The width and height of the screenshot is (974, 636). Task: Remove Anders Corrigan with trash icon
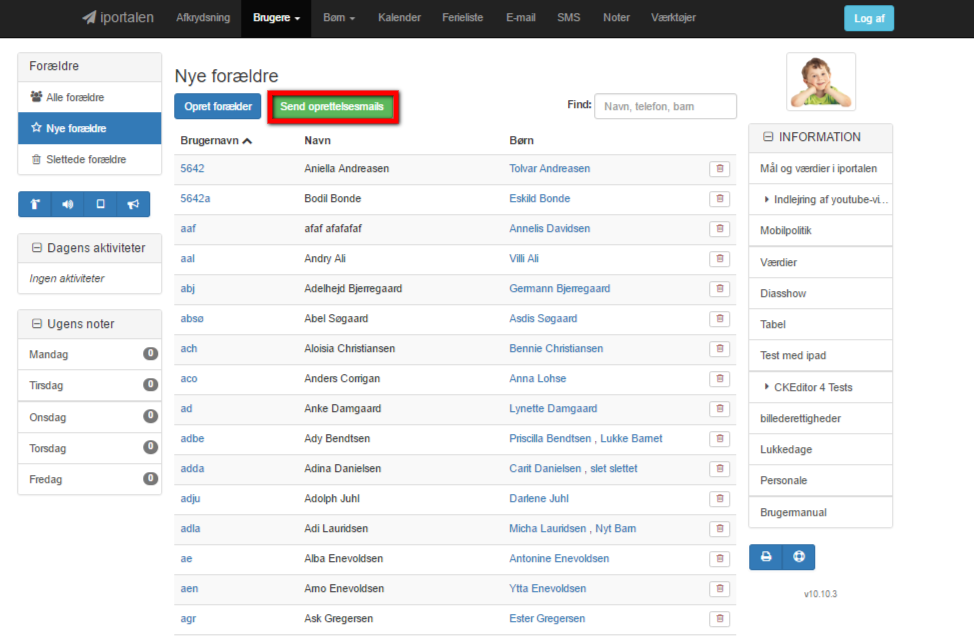[719, 379]
